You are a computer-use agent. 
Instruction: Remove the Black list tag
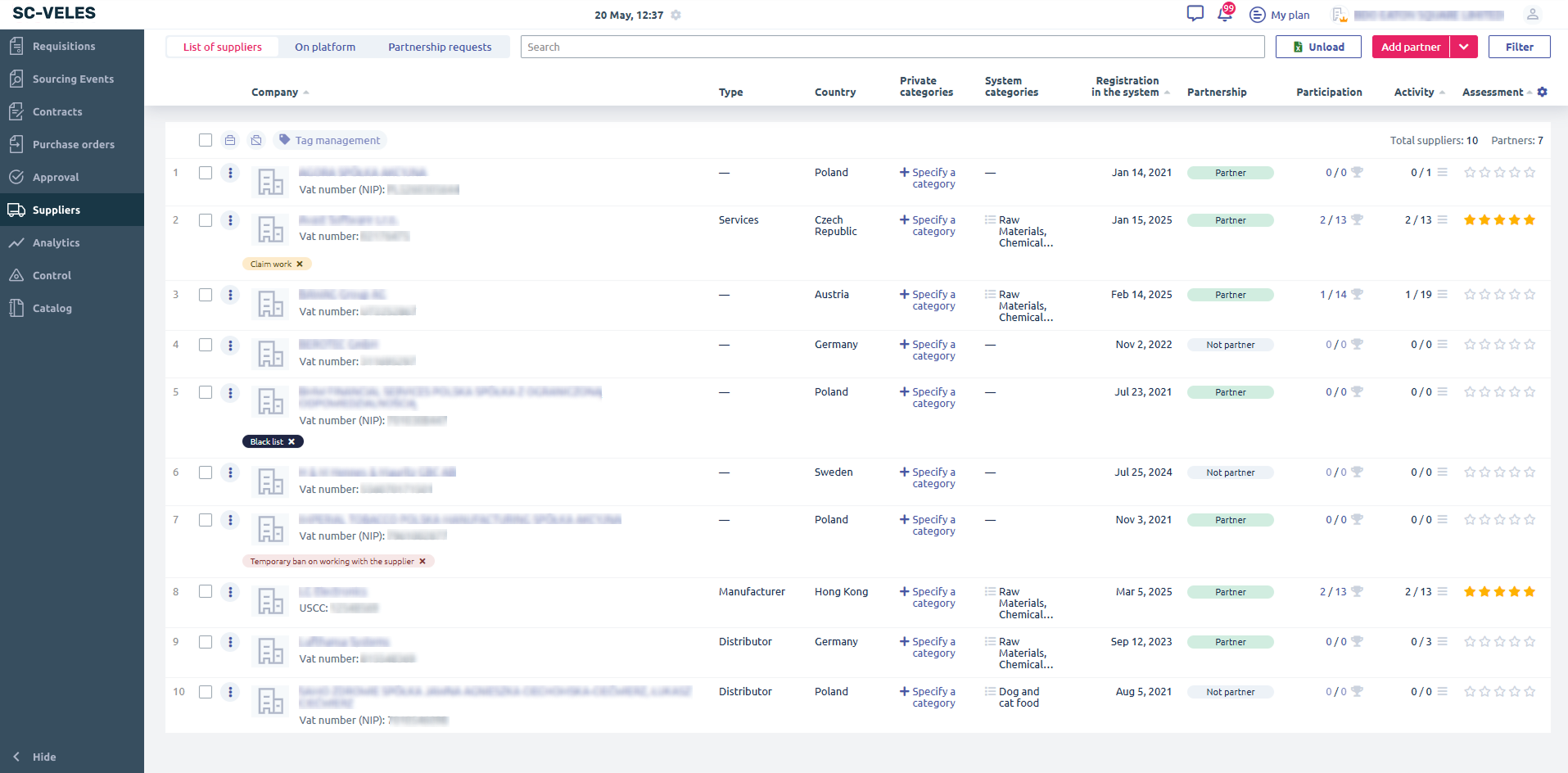291,441
